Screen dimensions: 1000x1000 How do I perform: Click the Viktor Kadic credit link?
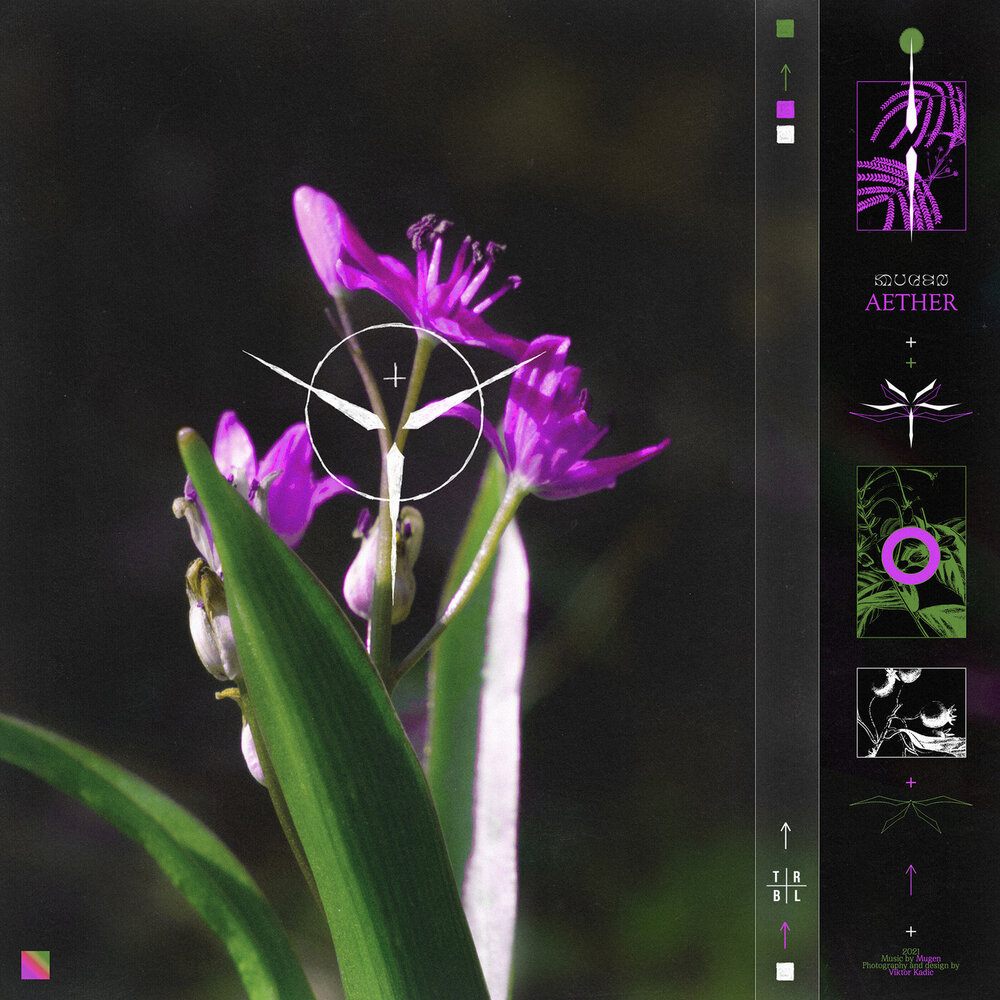911,972
